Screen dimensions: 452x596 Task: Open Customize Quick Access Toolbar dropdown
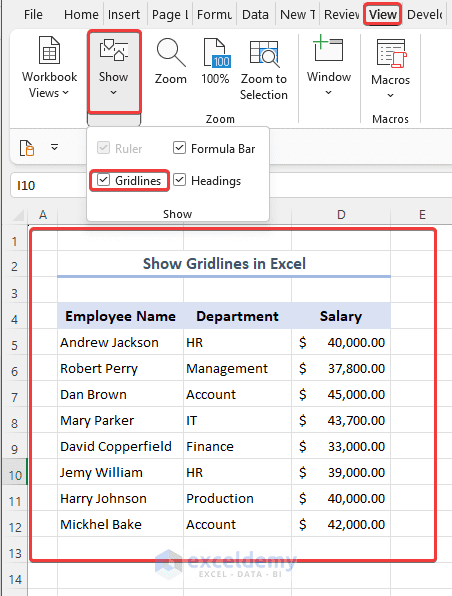point(54,147)
